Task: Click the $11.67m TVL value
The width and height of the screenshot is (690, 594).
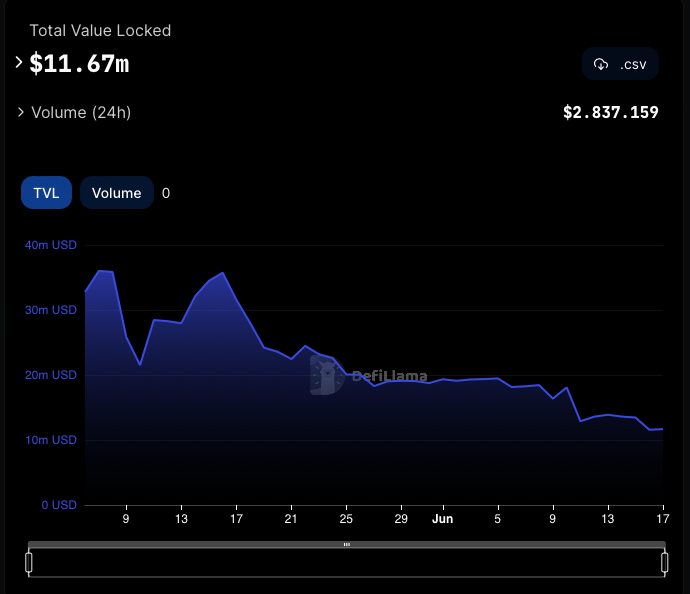Action: 79,64
